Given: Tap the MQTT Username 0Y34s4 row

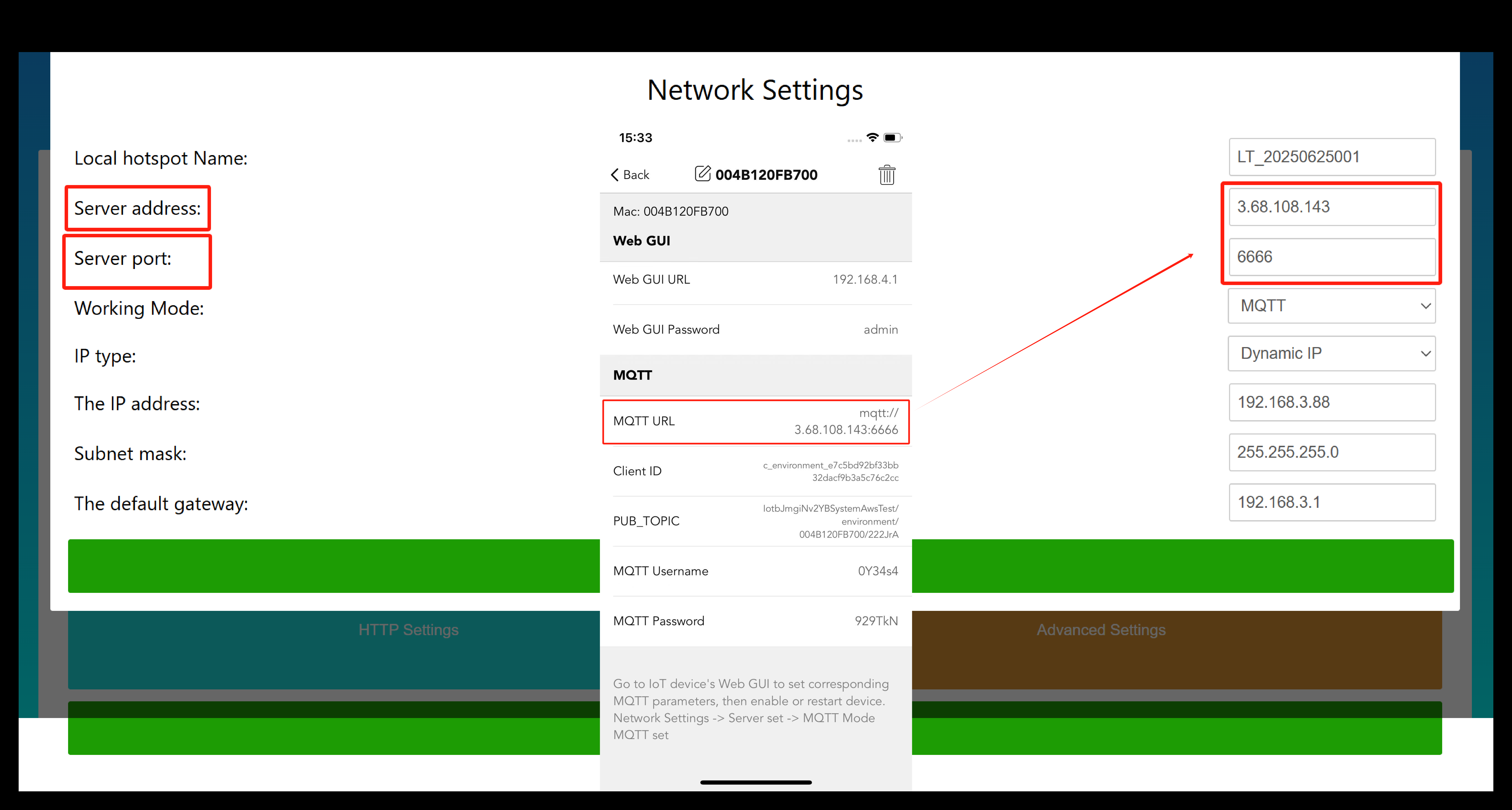Looking at the screenshot, I should tap(755, 571).
